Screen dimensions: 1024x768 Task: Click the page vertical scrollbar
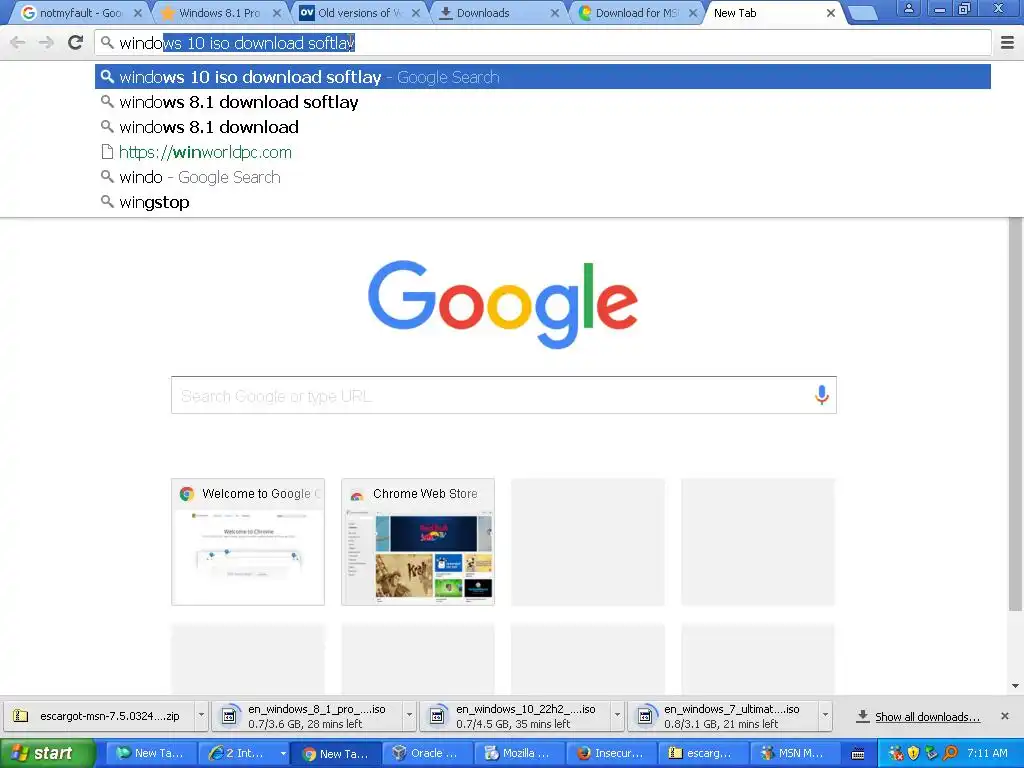click(x=1016, y=415)
